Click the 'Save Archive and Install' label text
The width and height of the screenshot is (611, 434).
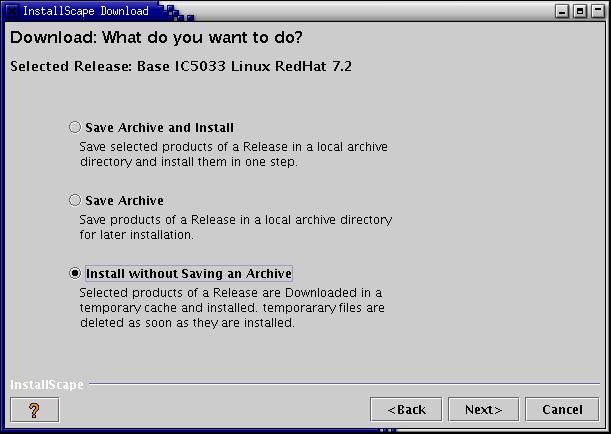(159, 128)
